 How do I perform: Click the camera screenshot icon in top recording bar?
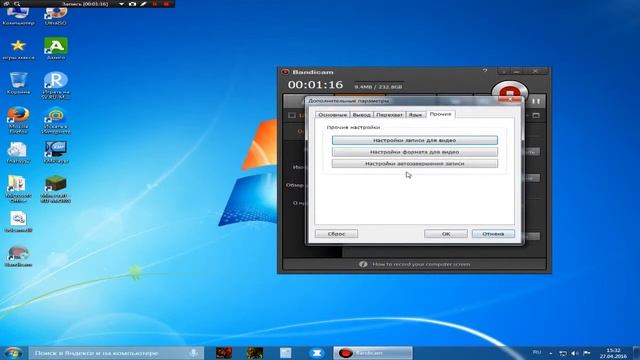[x=132, y=4]
